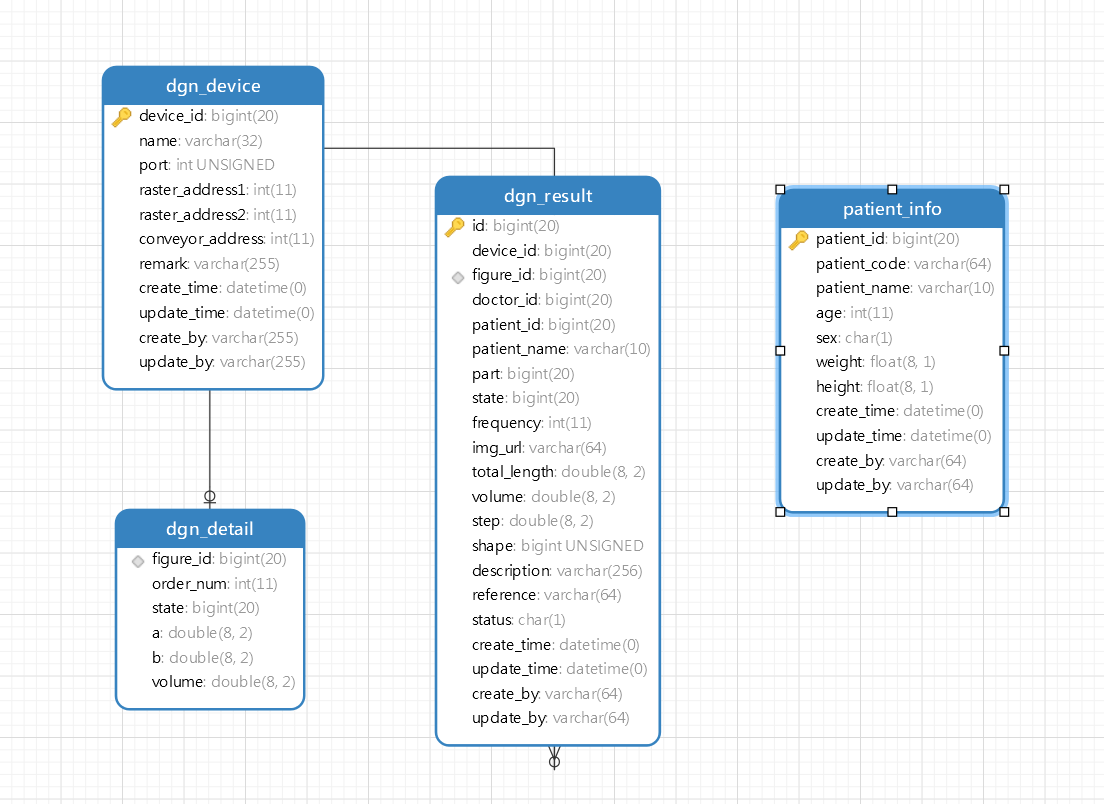Screen dimensions: 1104x804
Task: Click the top-left resize handle of patient_info
Action: click(x=780, y=189)
